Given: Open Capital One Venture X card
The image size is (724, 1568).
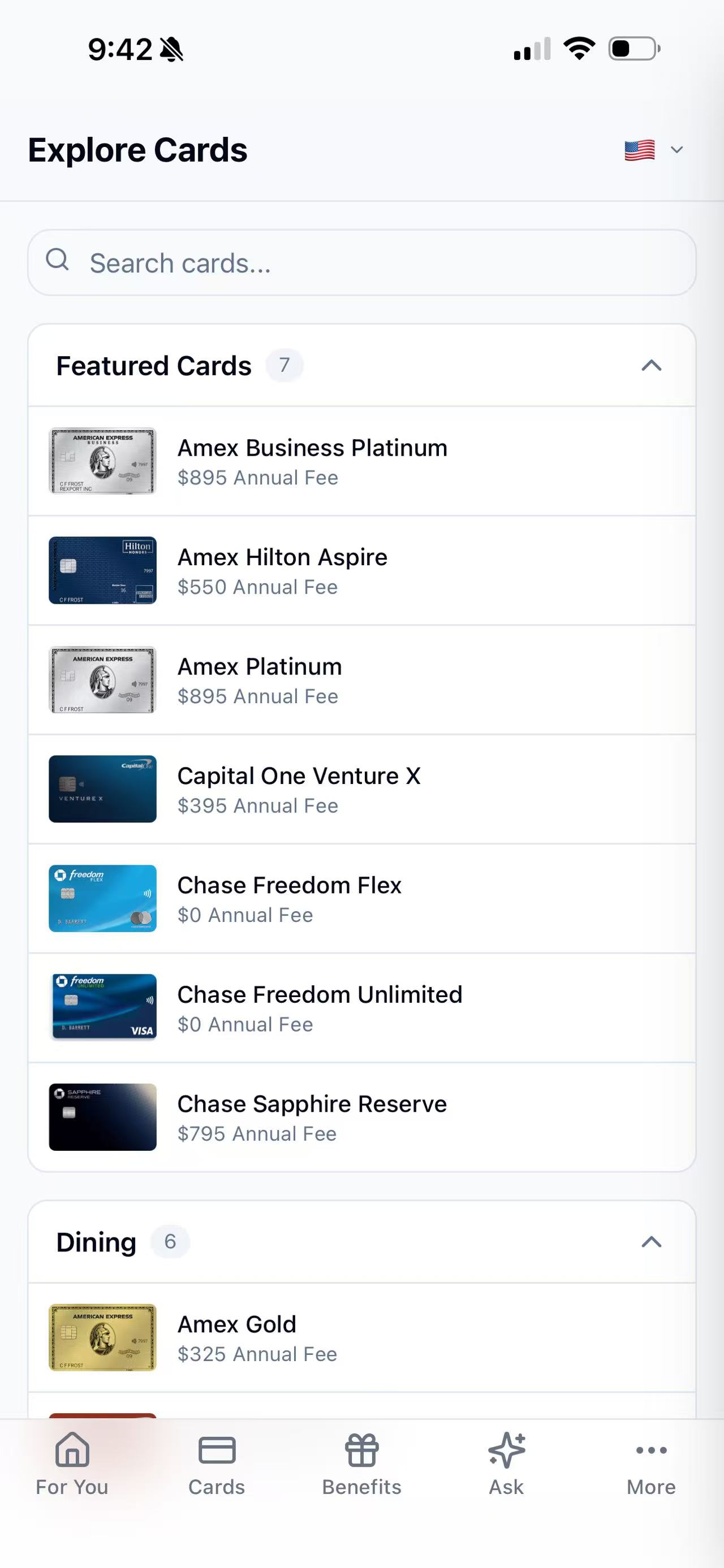Looking at the screenshot, I should tap(361, 790).
